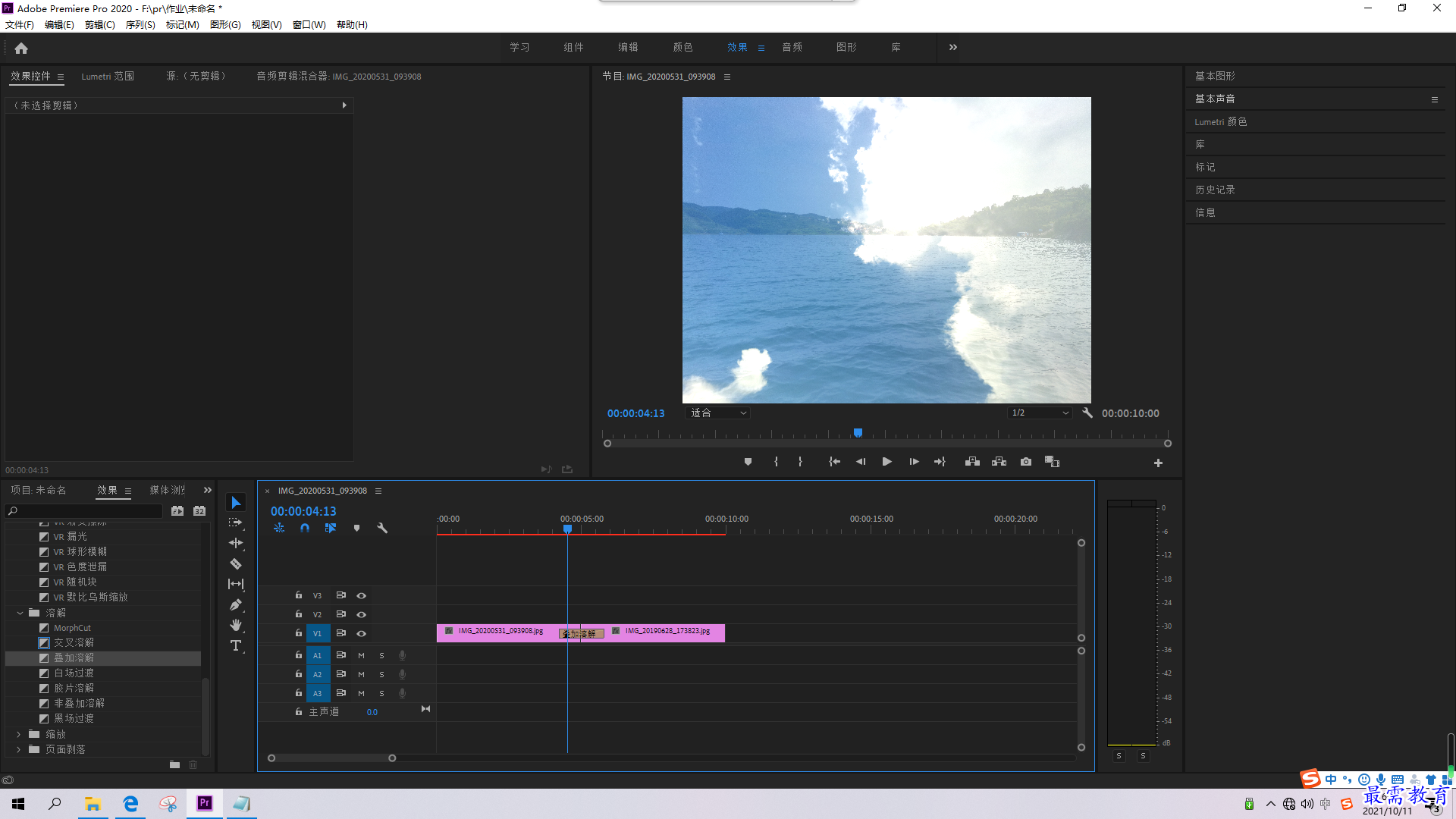Select the Hand tool

(x=236, y=625)
